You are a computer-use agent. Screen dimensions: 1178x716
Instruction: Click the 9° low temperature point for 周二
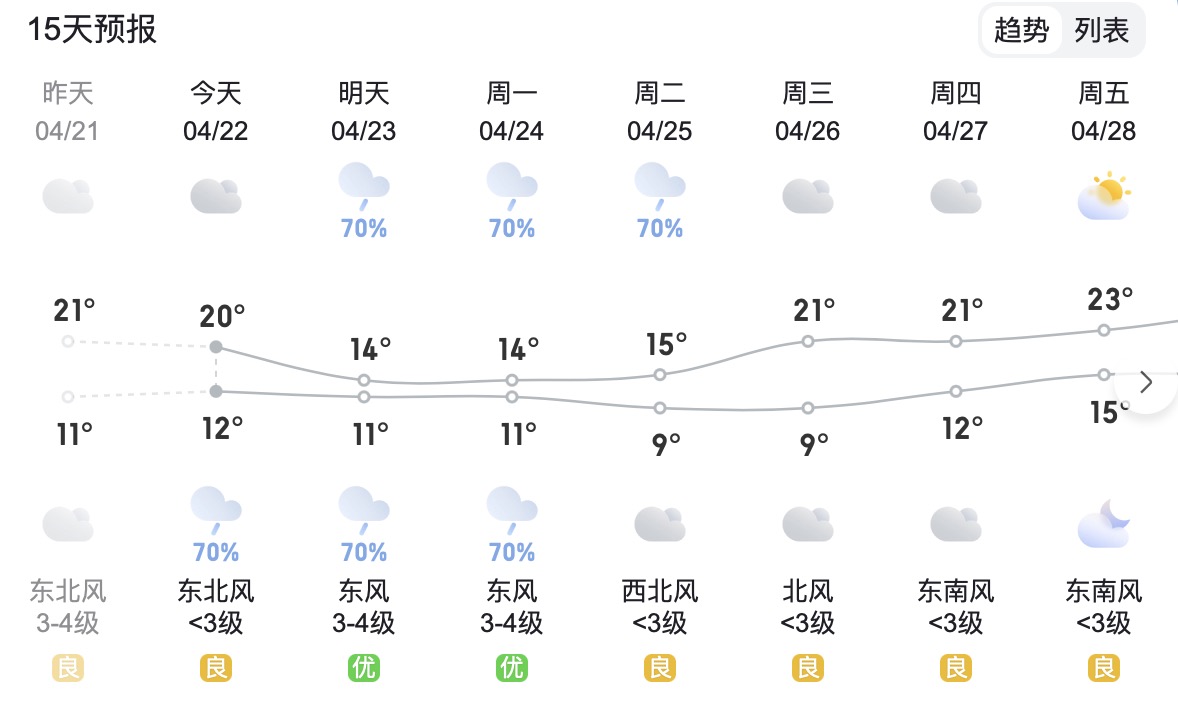click(660, 408)
